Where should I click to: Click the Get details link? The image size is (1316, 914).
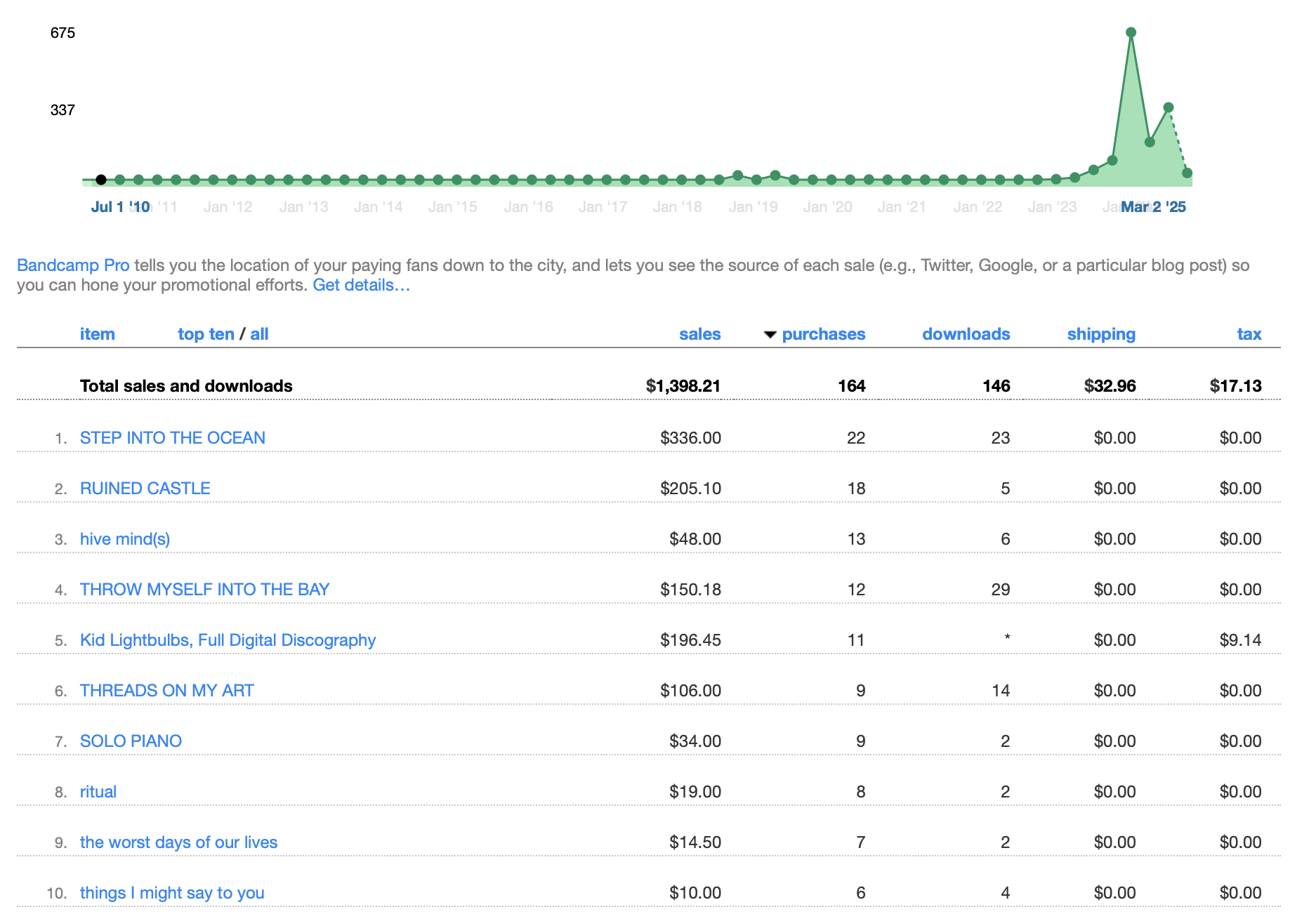pyautogui.click(x=361, y=285)
